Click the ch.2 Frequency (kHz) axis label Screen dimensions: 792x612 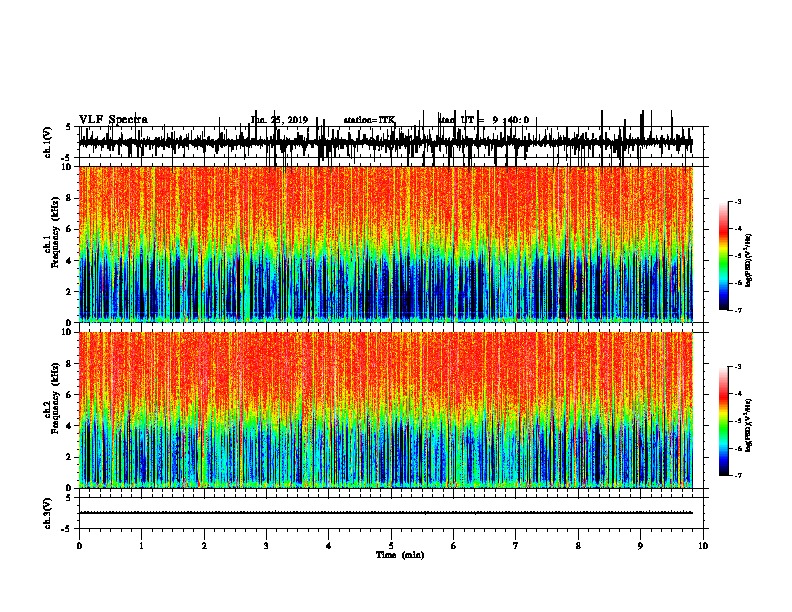[54, 398]
